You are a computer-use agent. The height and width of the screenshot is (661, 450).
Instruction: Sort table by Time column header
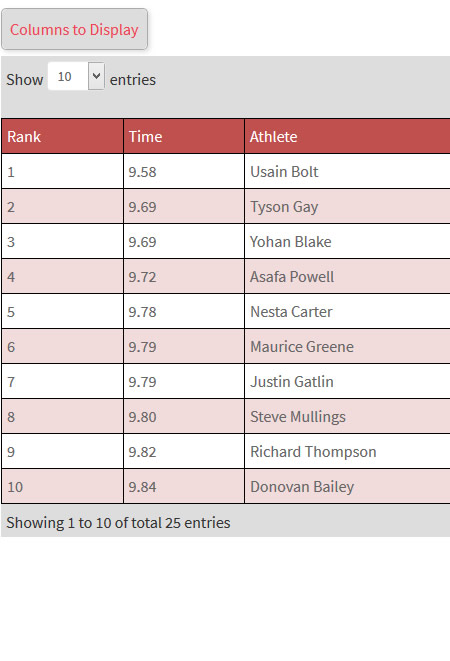184,136
